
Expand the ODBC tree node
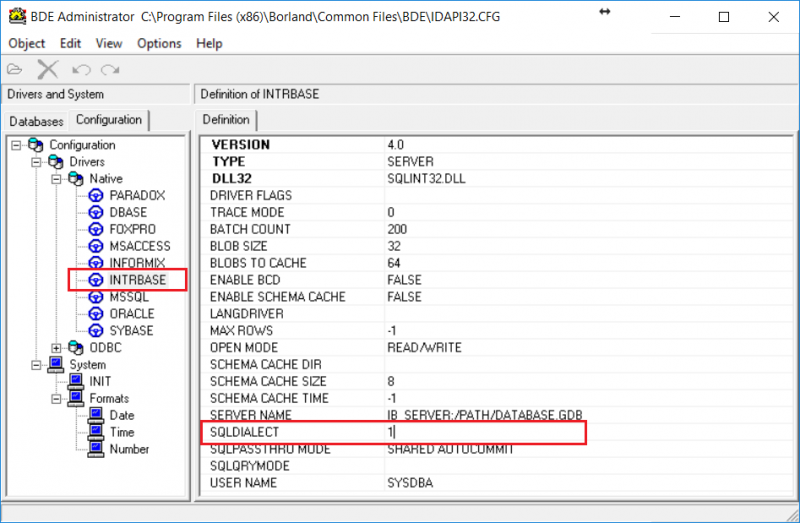click(x=56, y=348)
